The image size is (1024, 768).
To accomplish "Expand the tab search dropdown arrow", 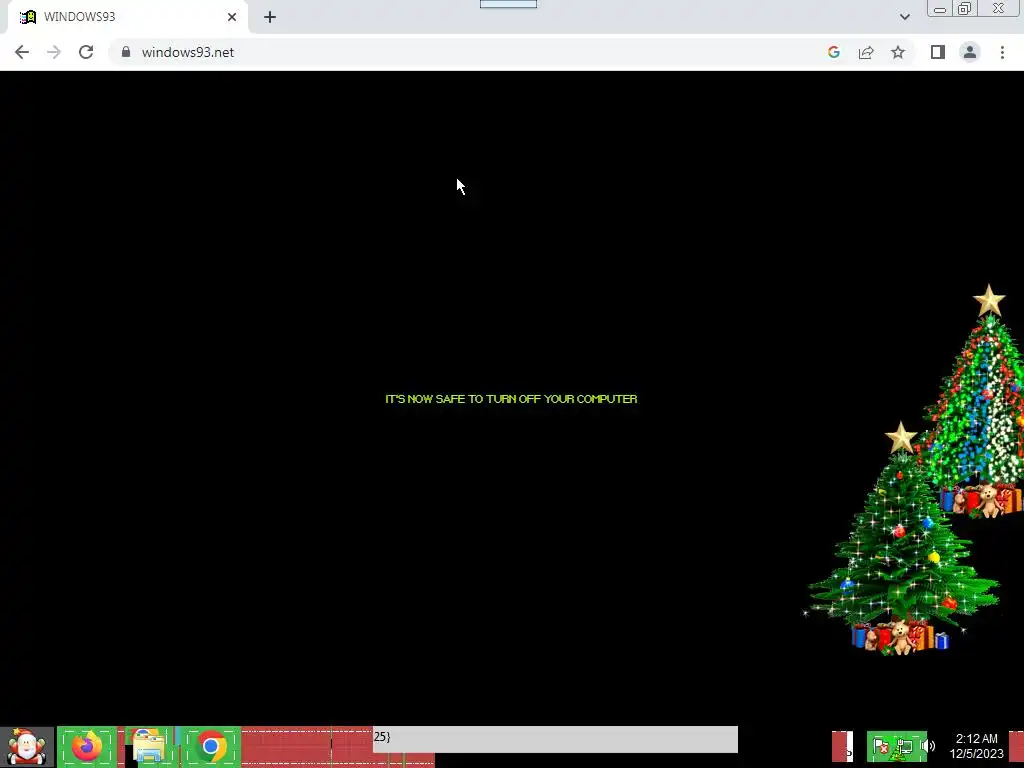I will click(904, 17).
